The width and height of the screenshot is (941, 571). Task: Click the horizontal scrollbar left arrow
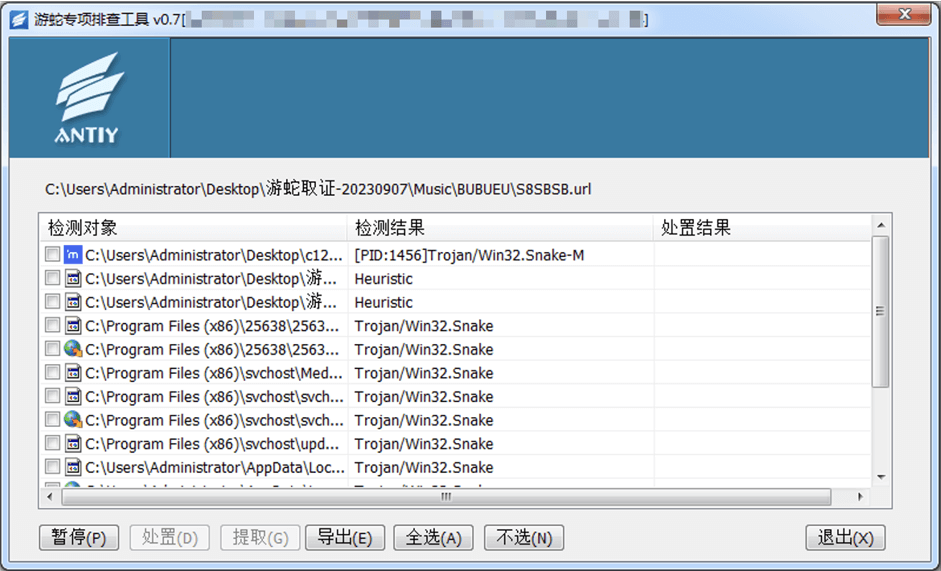click(x=50, y=497)
